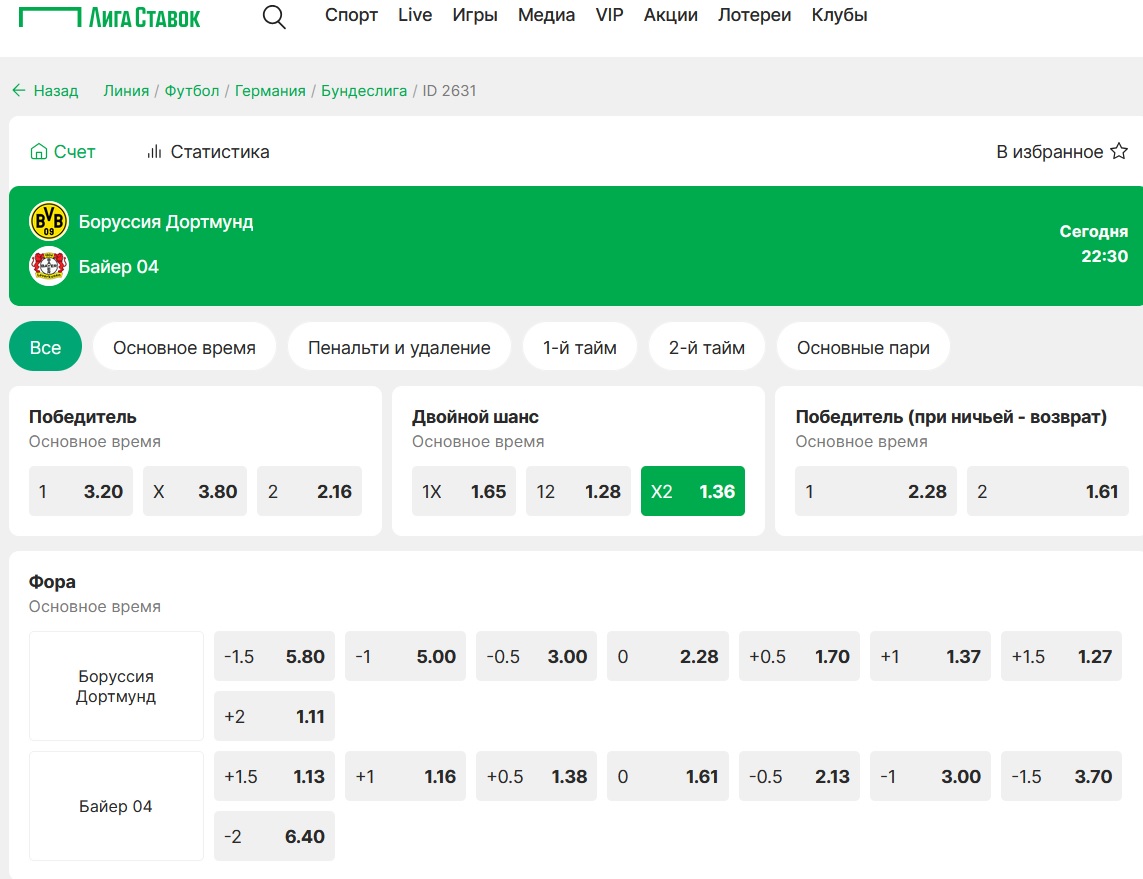Select the 1-й тайм filter

(580, 347)
